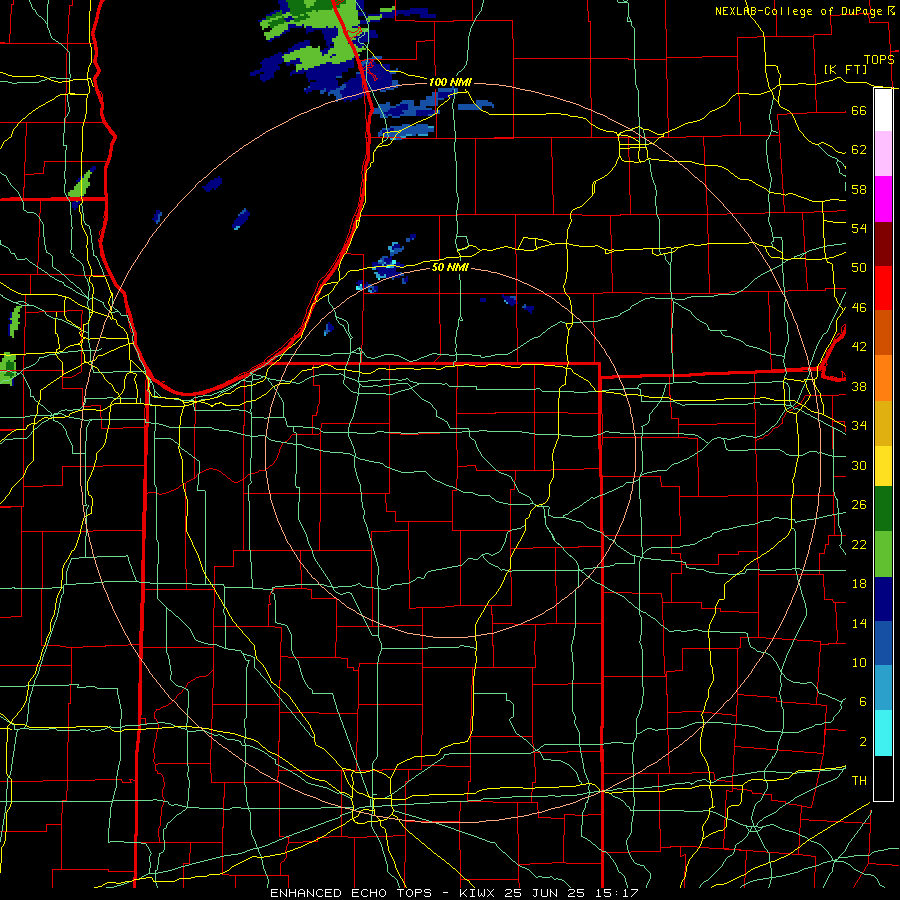Click the black TH swatch at the legend bottom
Viewport: 900px width, 900px height.
coord(883,778)
